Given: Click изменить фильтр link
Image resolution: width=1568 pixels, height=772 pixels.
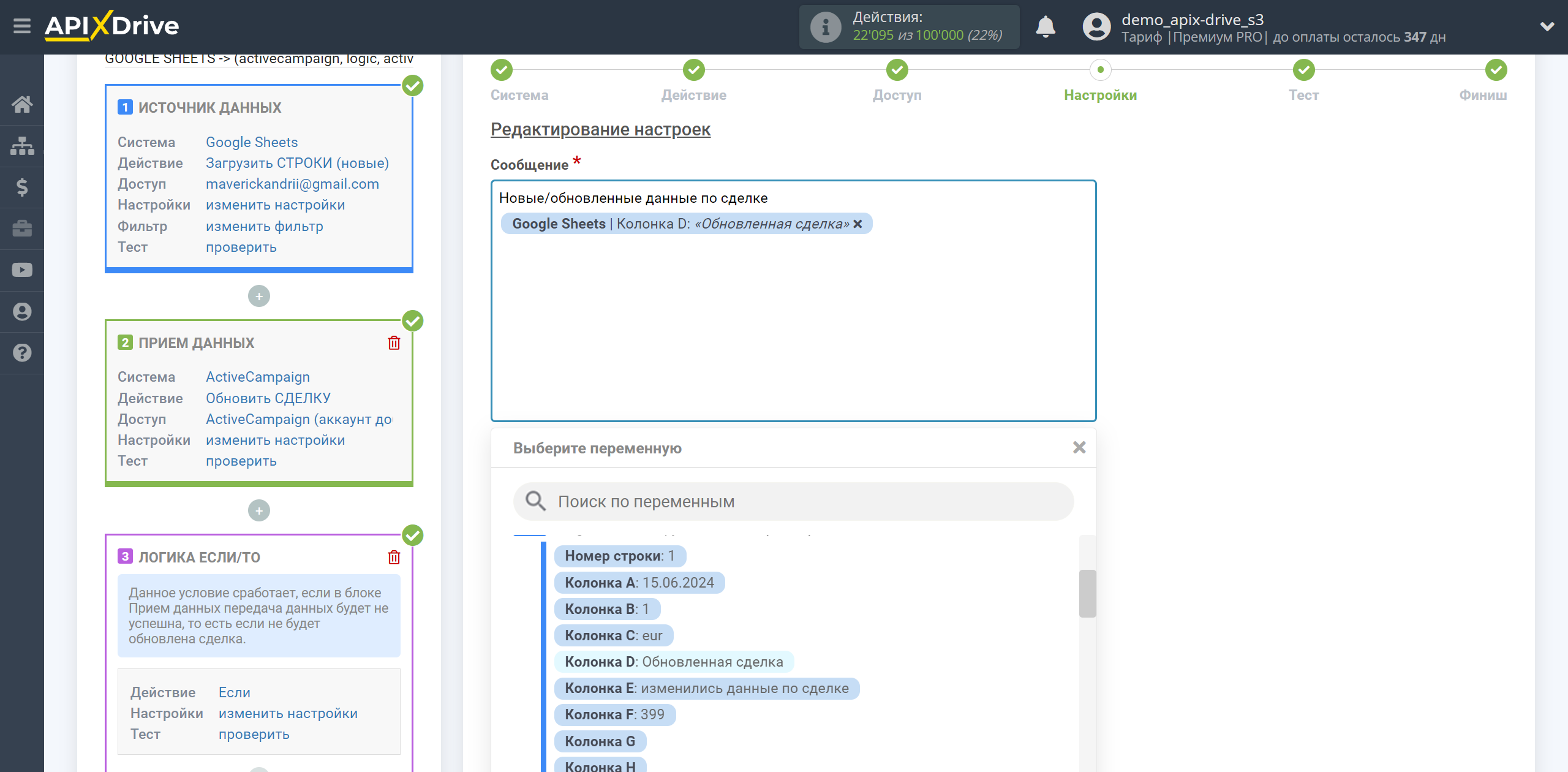Looking at the screenshot, I should click(264, 226).
